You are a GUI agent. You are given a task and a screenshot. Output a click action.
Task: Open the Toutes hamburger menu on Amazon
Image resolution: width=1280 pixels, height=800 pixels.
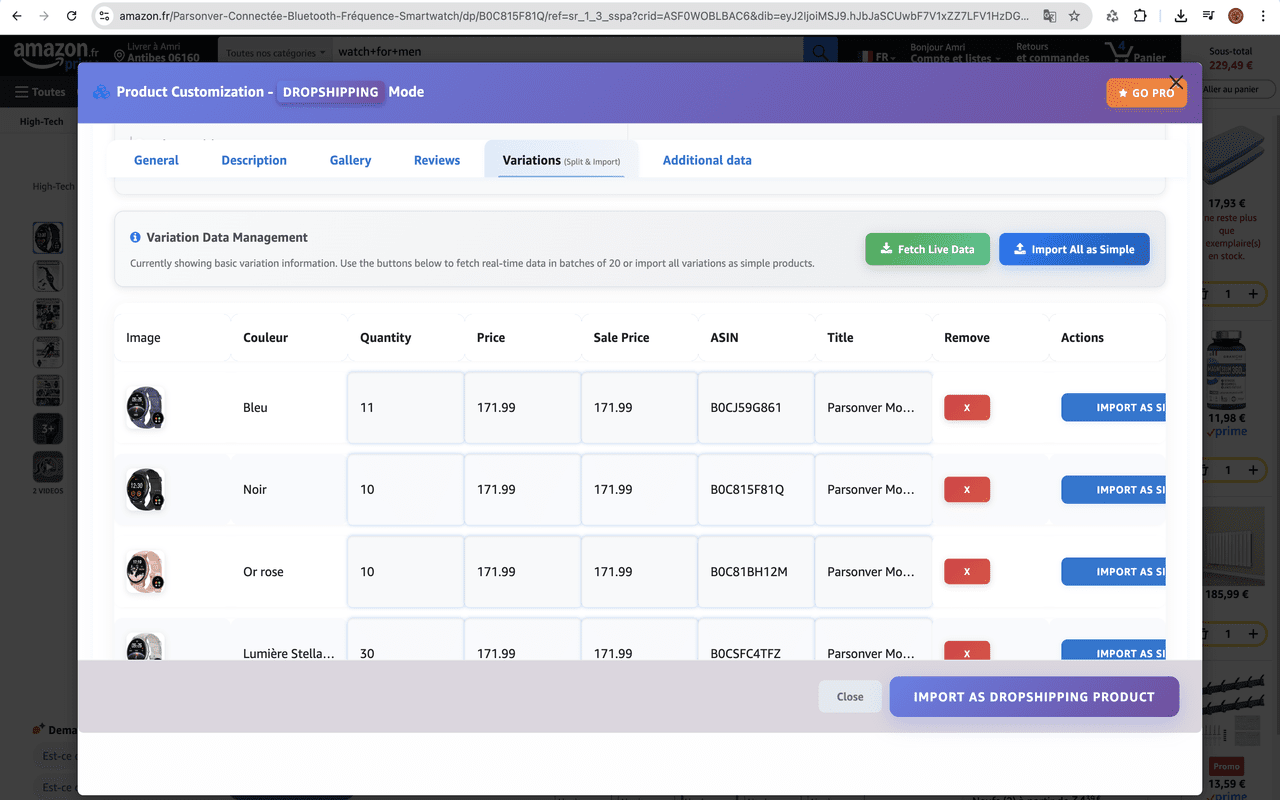[40, 92]
